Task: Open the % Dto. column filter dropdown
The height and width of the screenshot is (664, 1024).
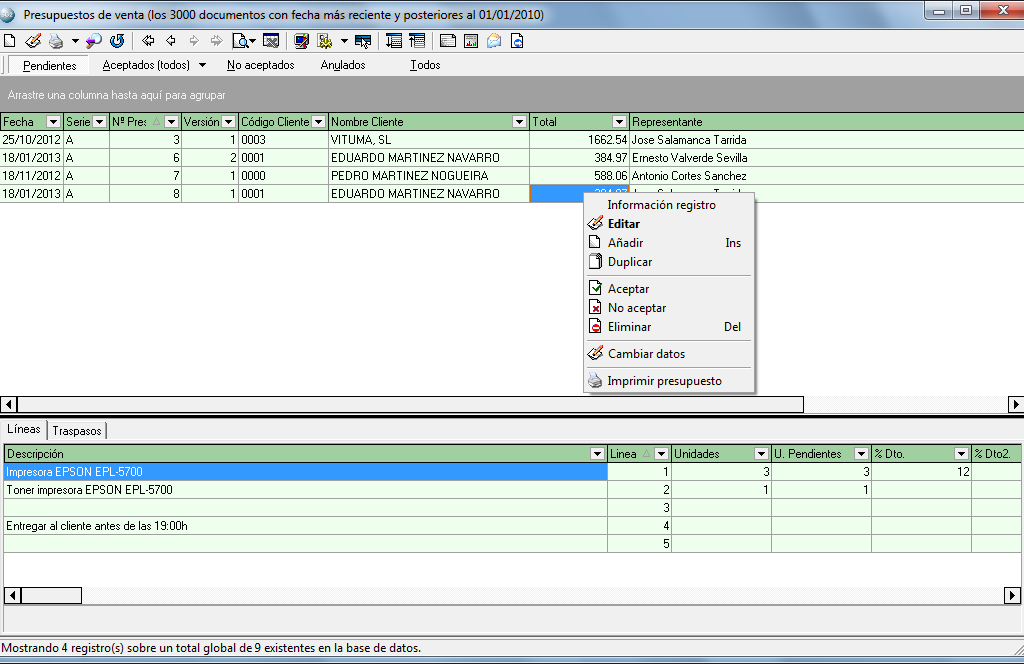Action: (961, 454)
